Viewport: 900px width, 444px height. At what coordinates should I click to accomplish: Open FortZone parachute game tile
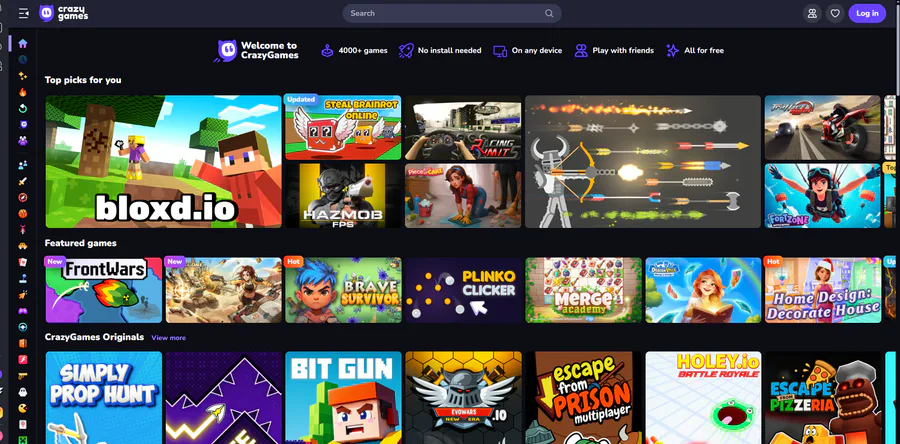(823, 196)
